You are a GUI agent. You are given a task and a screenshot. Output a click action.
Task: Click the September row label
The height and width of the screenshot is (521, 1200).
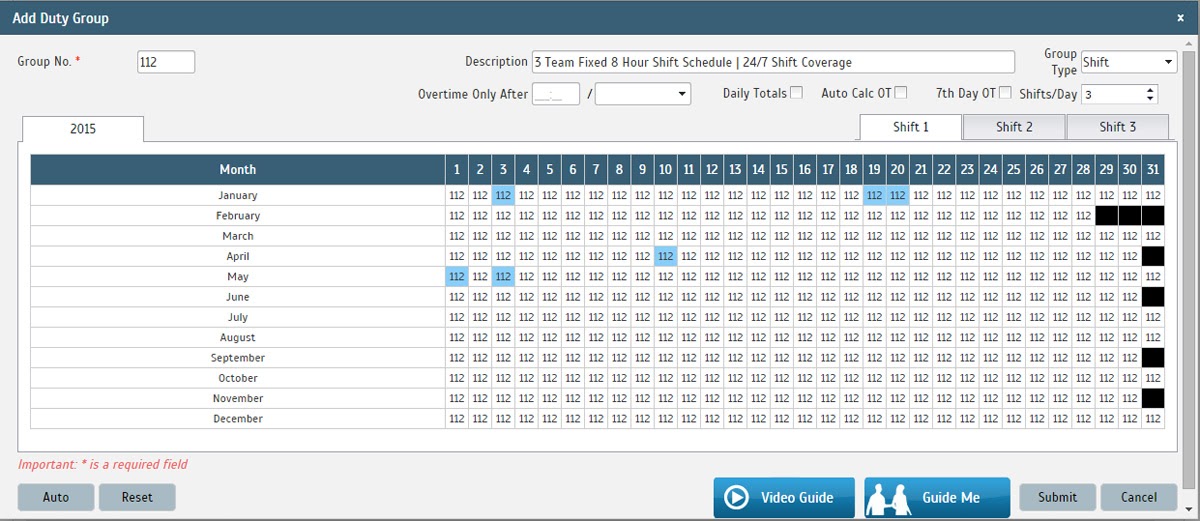(238, 358)
